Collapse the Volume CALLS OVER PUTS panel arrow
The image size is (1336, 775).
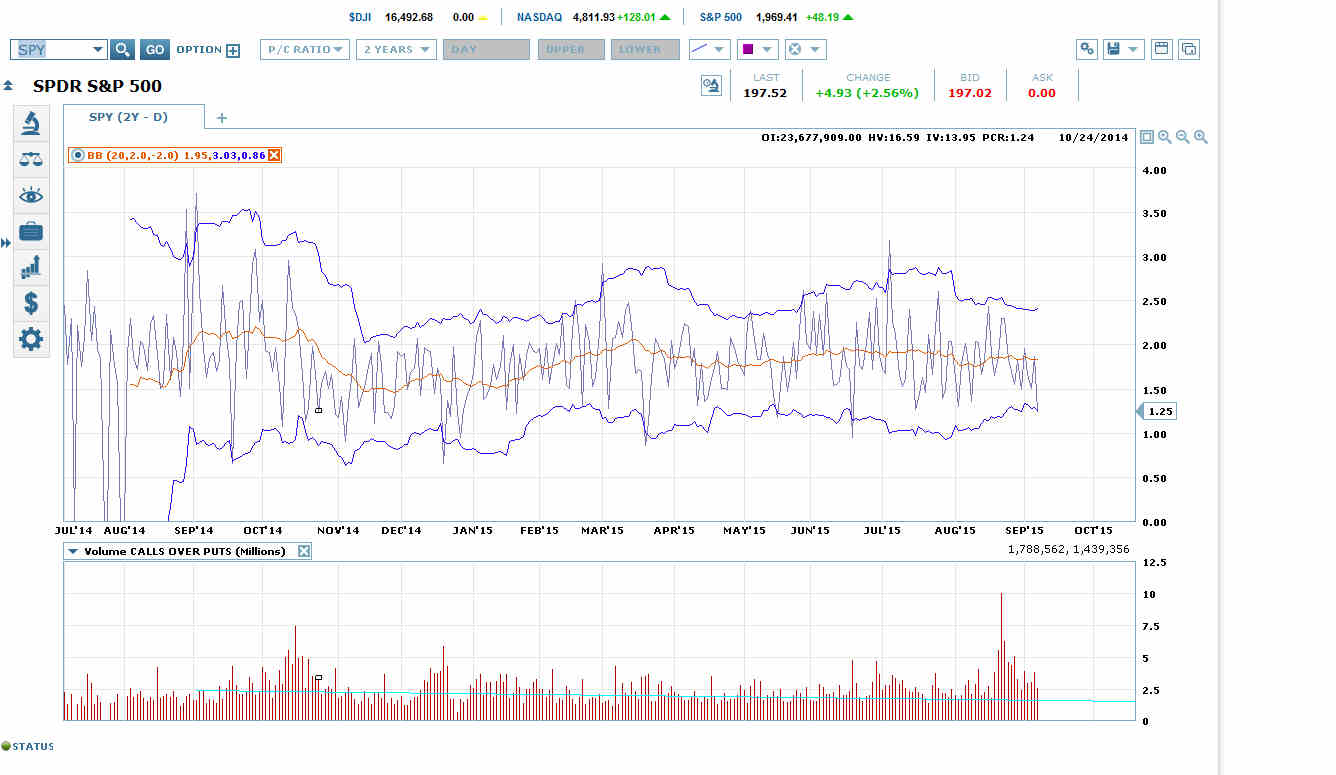pyautogui.click(x=73, y=551)
